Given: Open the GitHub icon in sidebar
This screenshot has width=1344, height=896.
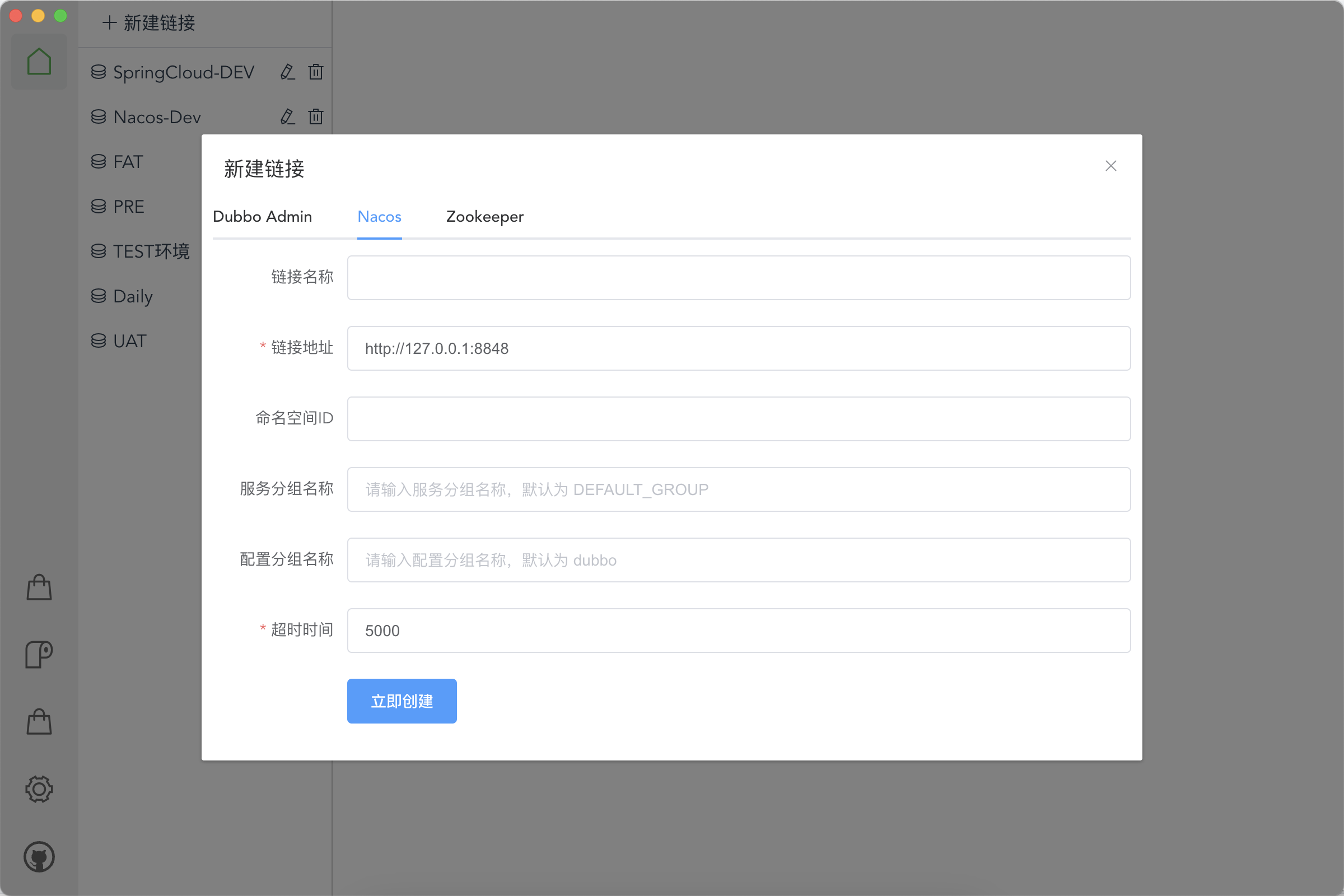Looking at the screenshot, I should [x=39, y=857].
